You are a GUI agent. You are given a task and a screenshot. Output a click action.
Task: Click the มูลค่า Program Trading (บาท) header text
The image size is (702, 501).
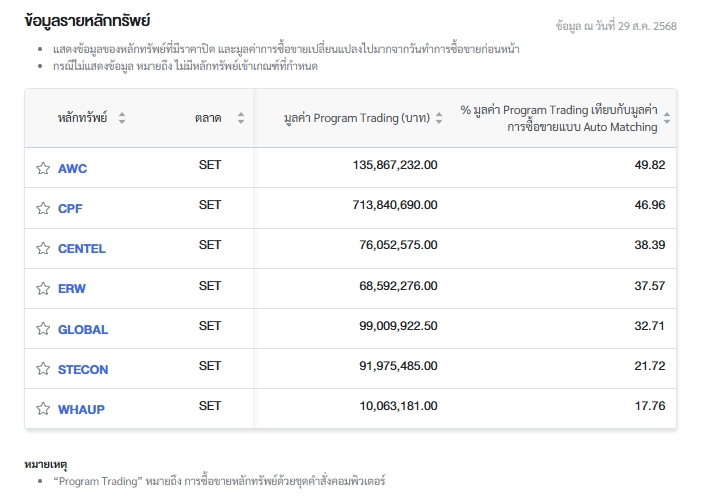357,118
